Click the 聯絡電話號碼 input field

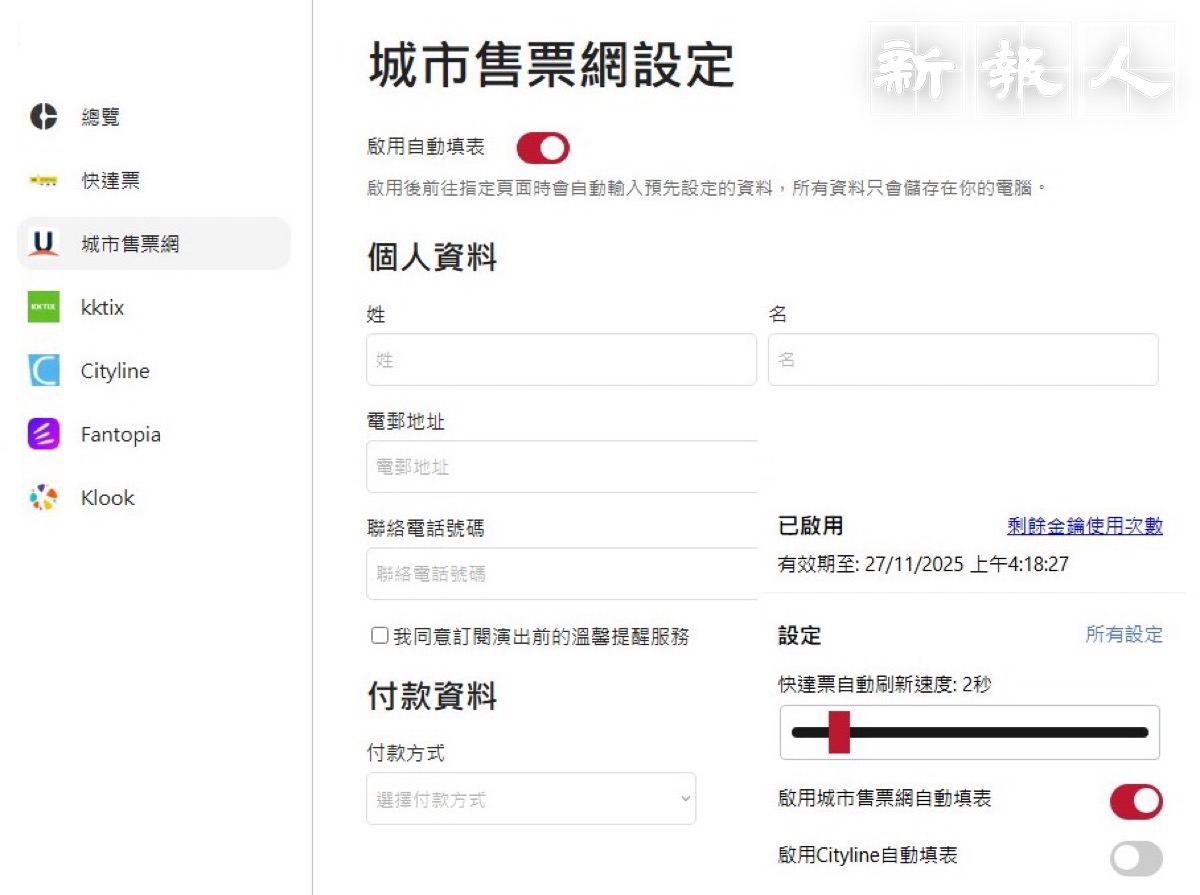coord(561,574)
